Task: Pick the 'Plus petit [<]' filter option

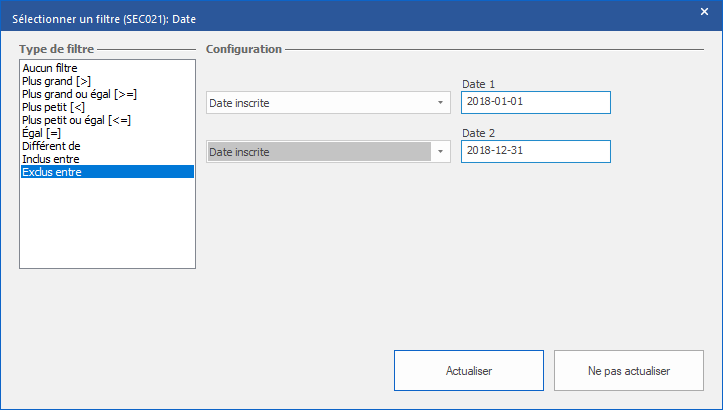Action: click(55, 107)
